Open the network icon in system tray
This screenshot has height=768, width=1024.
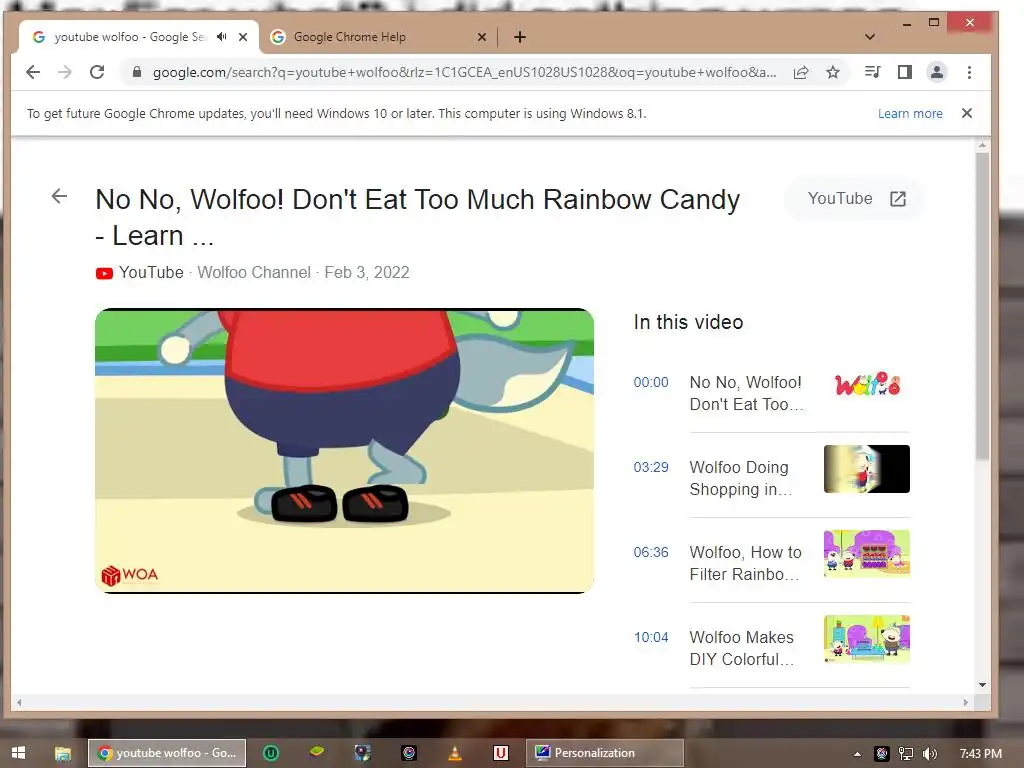click(906, 754)
